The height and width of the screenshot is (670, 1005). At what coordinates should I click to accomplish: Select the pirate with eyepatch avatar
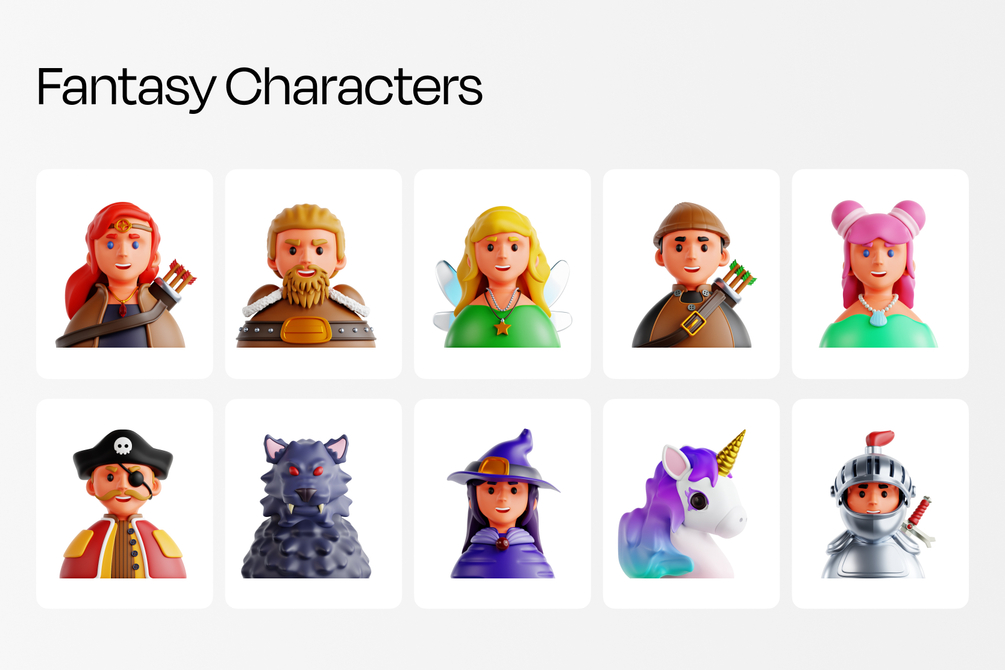[x=124, y=504]
